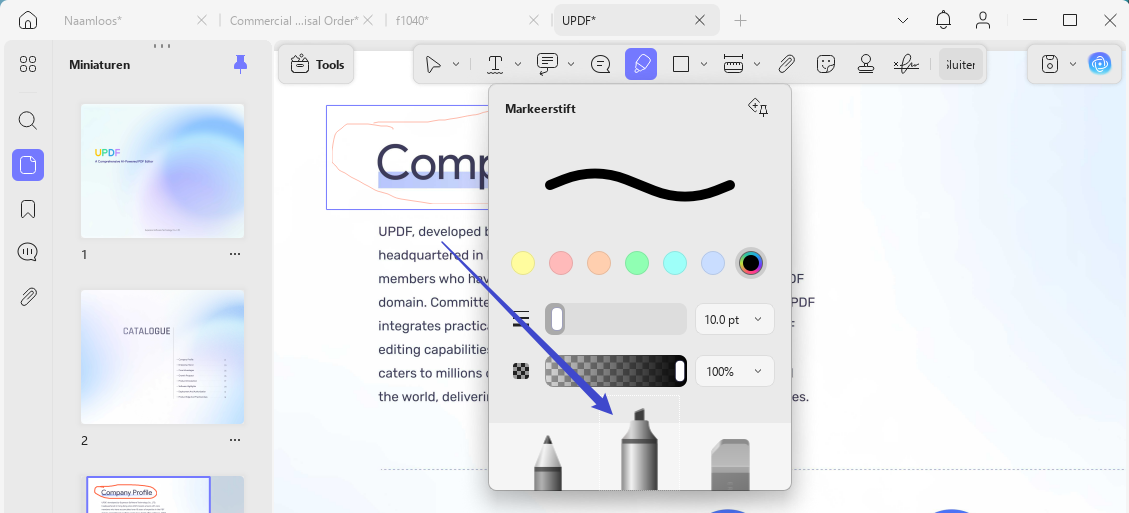
Task: Select the cursor select tool
Action: (433, 64)
